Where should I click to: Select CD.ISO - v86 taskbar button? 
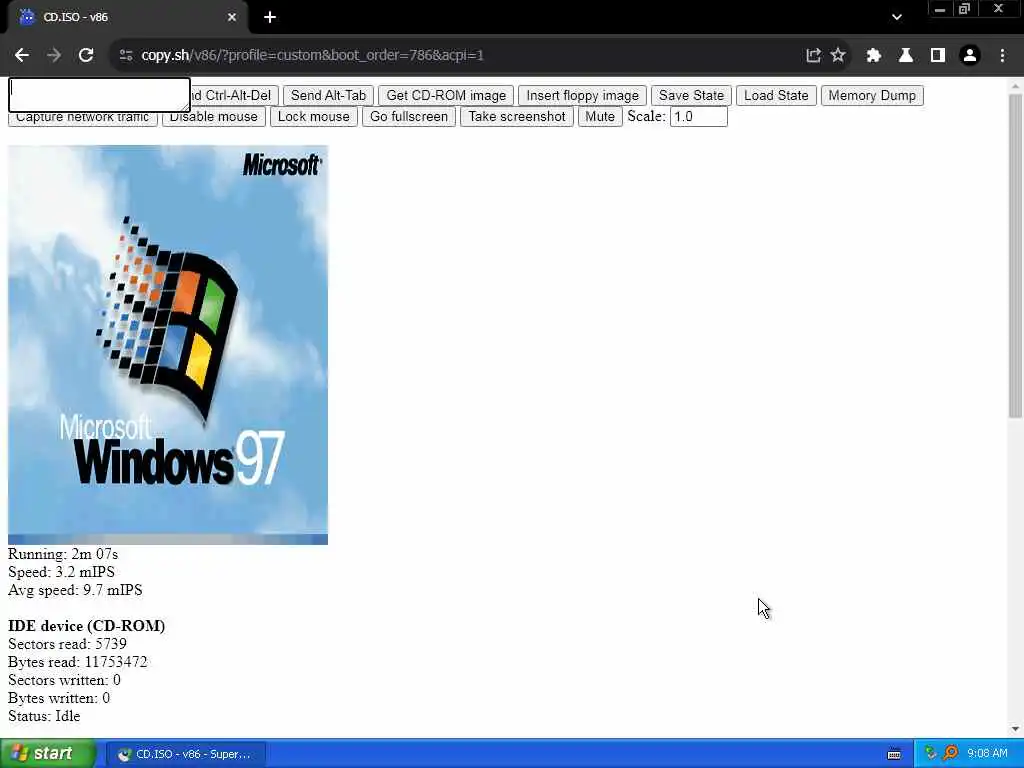tap(185, 754)
